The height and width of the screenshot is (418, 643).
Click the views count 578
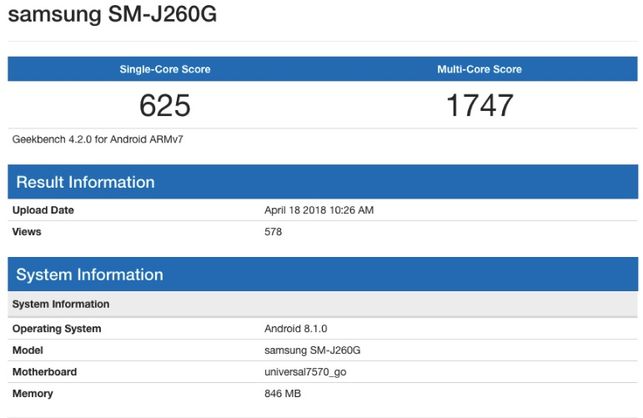[273, 232]
